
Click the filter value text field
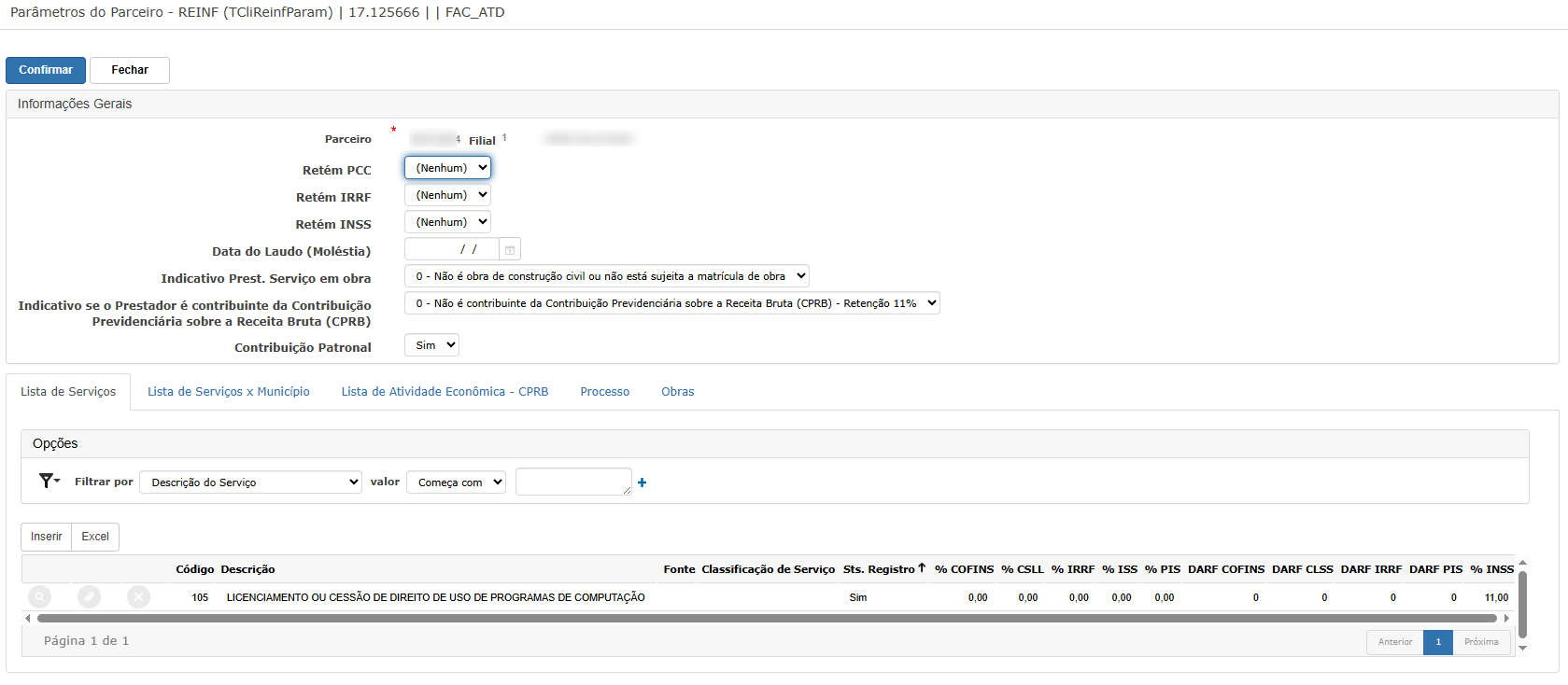(x=572, y=482)
